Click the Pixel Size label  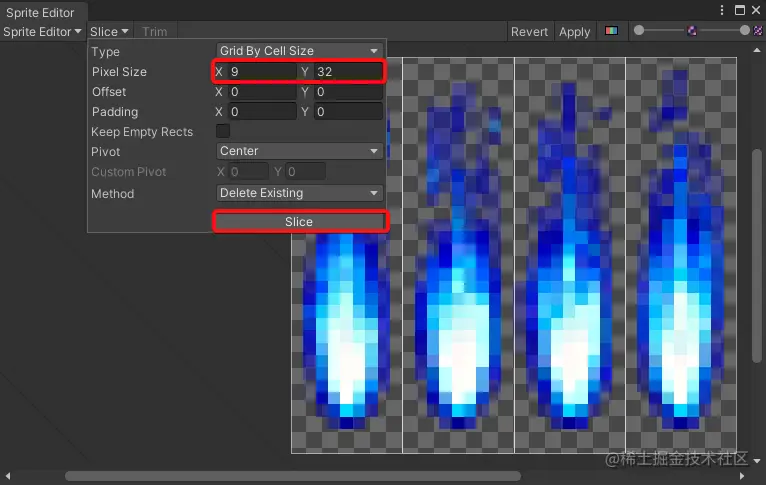point(119,72)
